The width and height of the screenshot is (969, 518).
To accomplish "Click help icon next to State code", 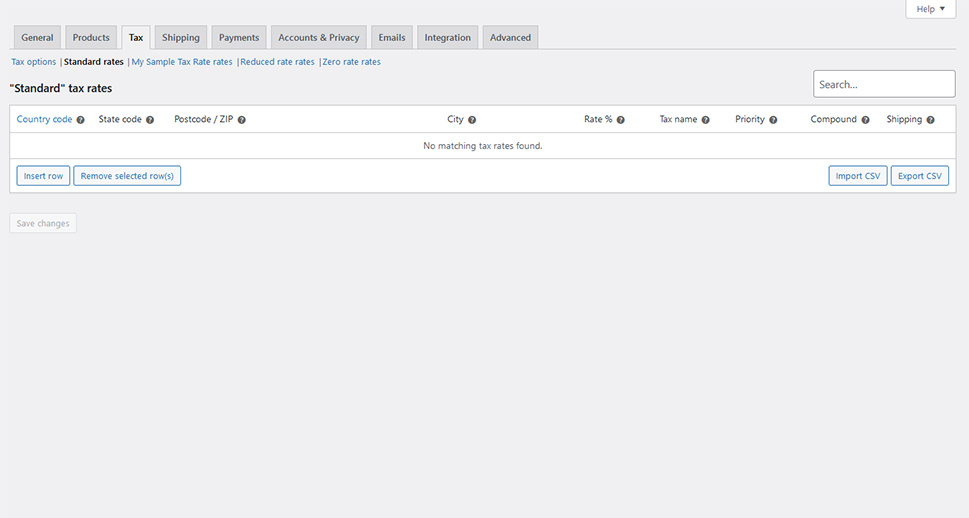I will [x=150, y=120].
